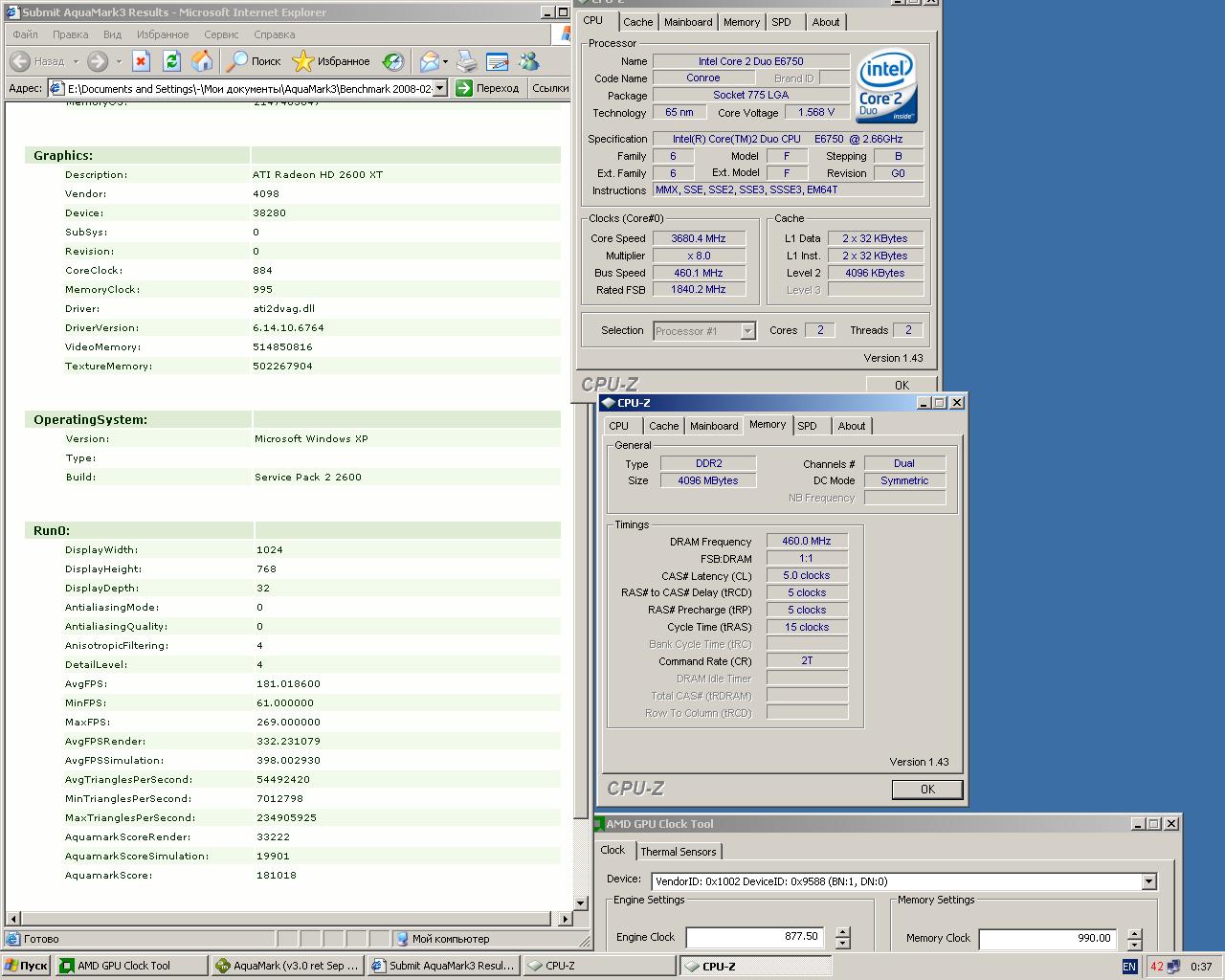
Task: Open the Mail envelope icon
Action: pos(430,61)
